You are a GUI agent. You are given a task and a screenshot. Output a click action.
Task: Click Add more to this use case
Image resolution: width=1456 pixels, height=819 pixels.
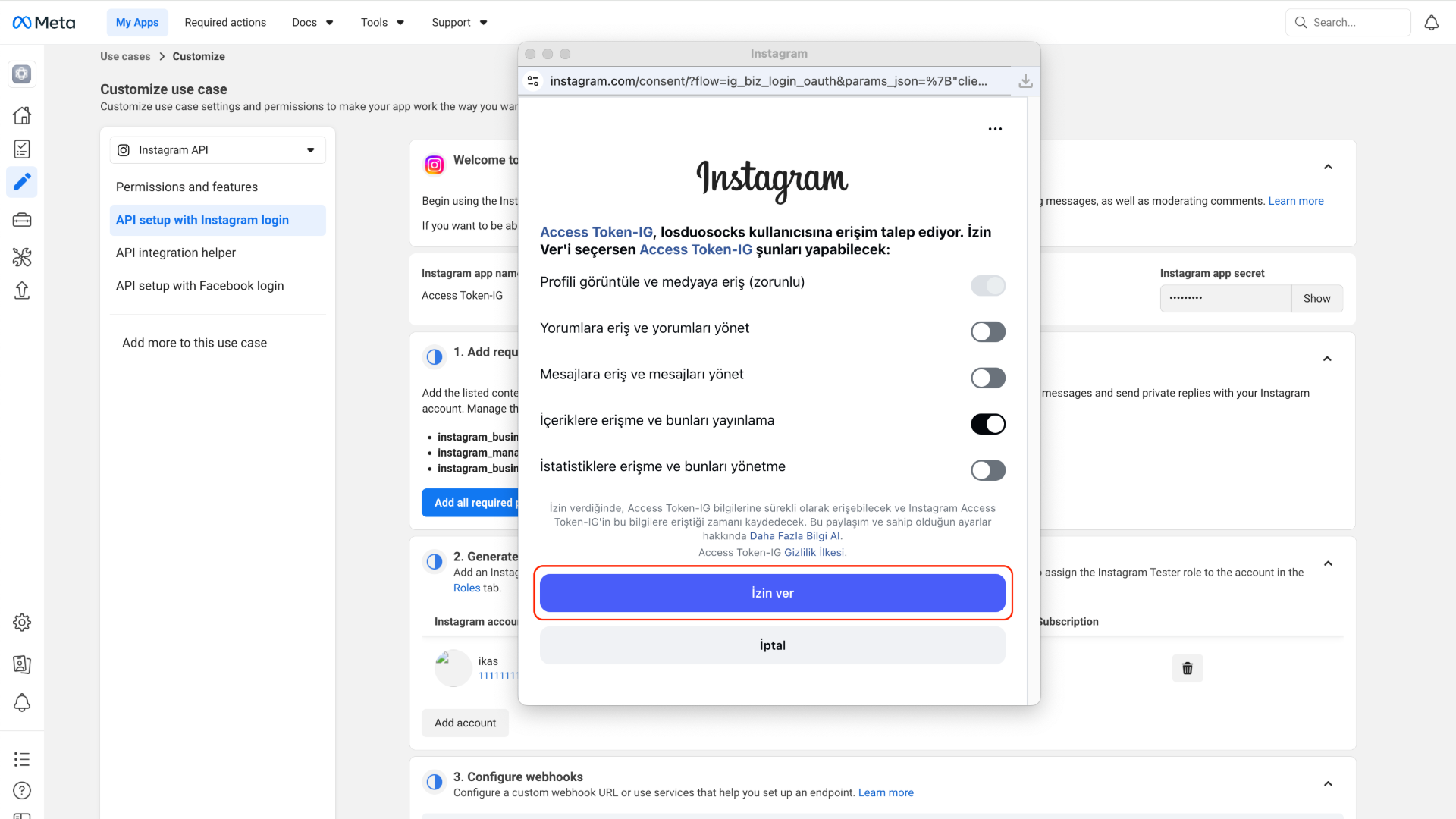pos(194,343)
